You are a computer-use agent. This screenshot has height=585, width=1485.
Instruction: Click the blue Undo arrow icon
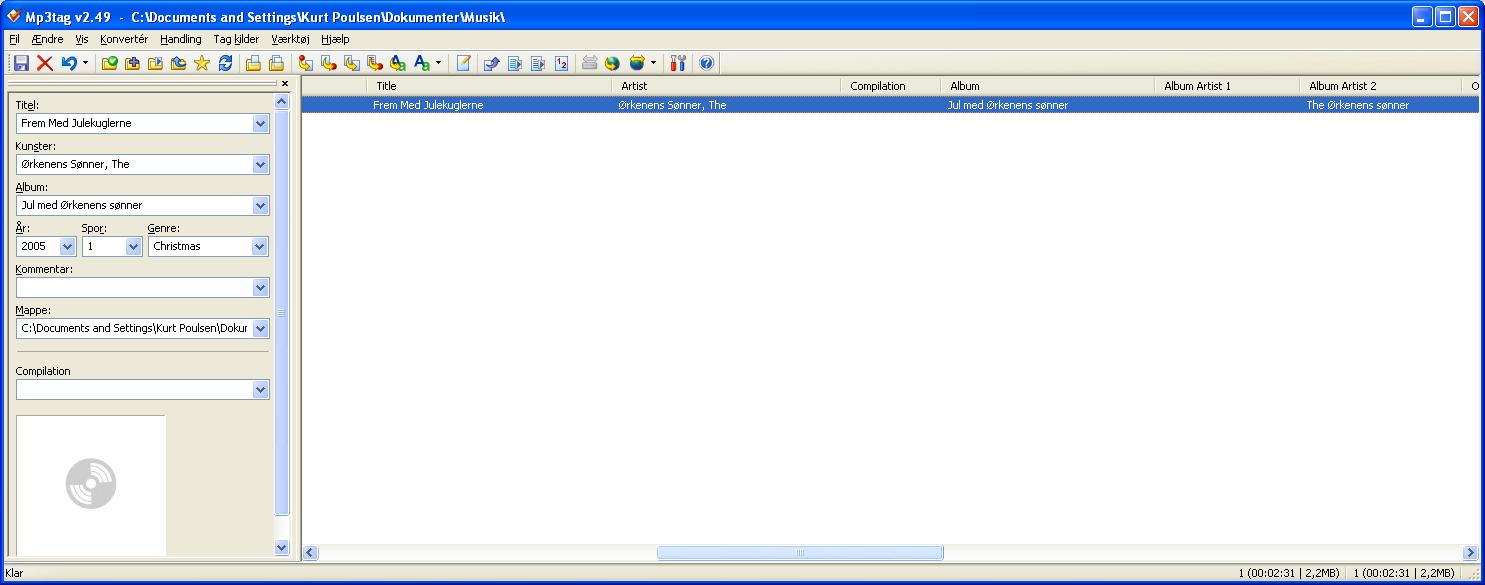point(69,63)
